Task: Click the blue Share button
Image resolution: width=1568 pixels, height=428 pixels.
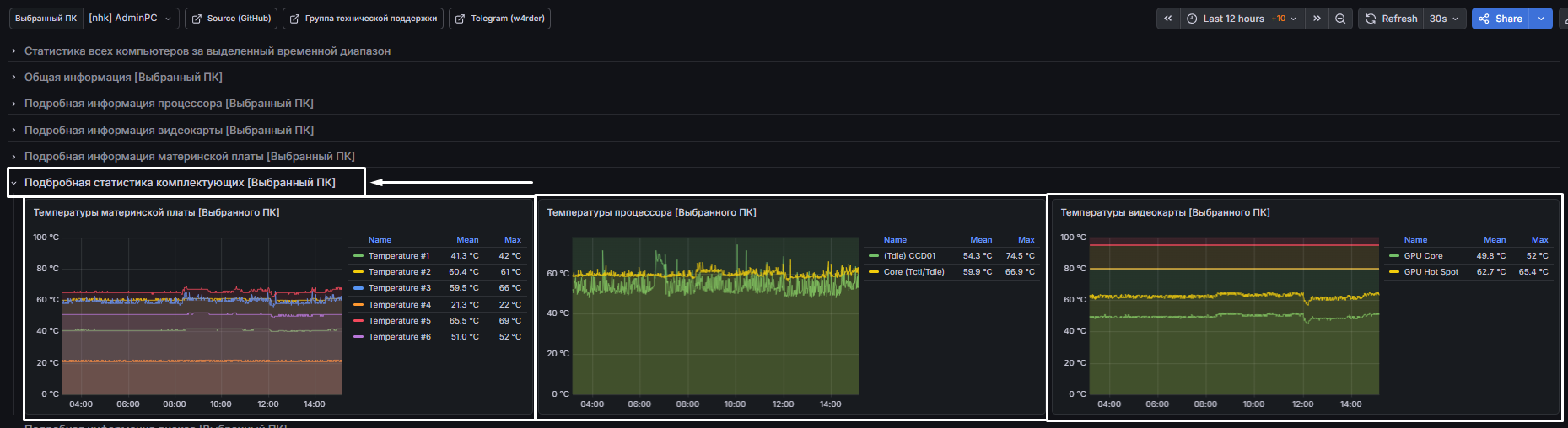Action: pos(1501,19)
